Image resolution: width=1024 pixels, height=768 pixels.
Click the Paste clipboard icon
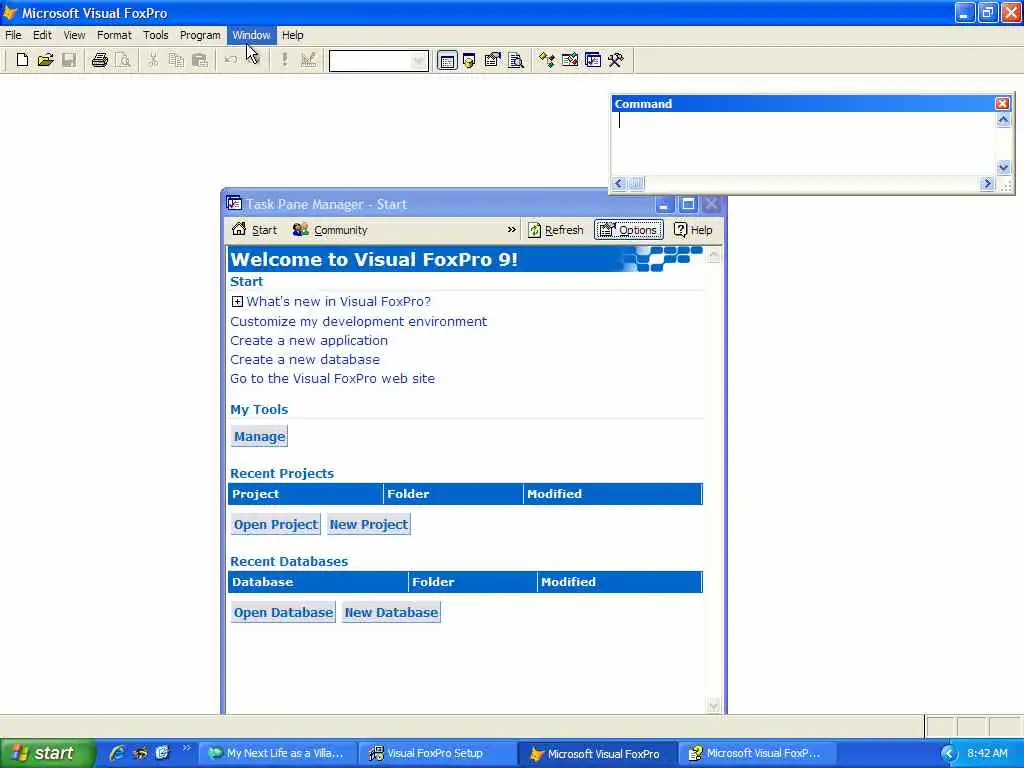pyautogui.click(x=200, y=61)
